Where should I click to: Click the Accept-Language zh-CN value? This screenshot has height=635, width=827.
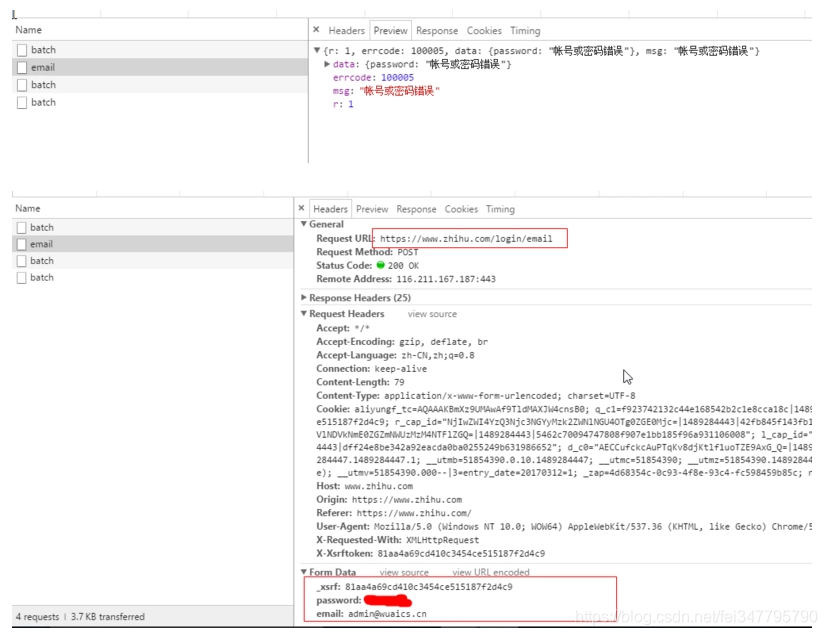438,355
